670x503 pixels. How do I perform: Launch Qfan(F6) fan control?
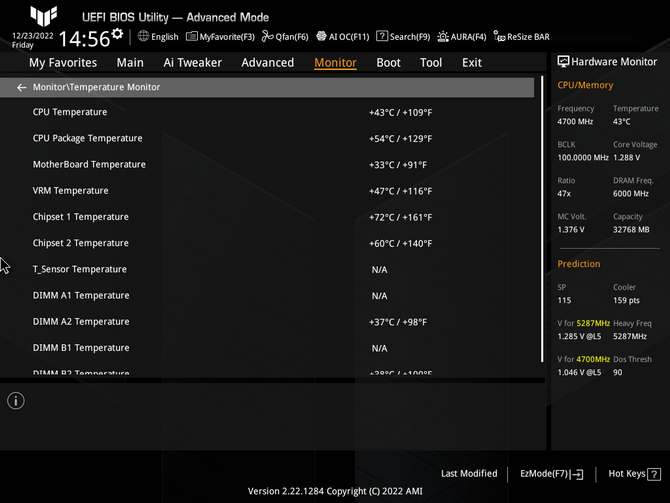[285, 37]
